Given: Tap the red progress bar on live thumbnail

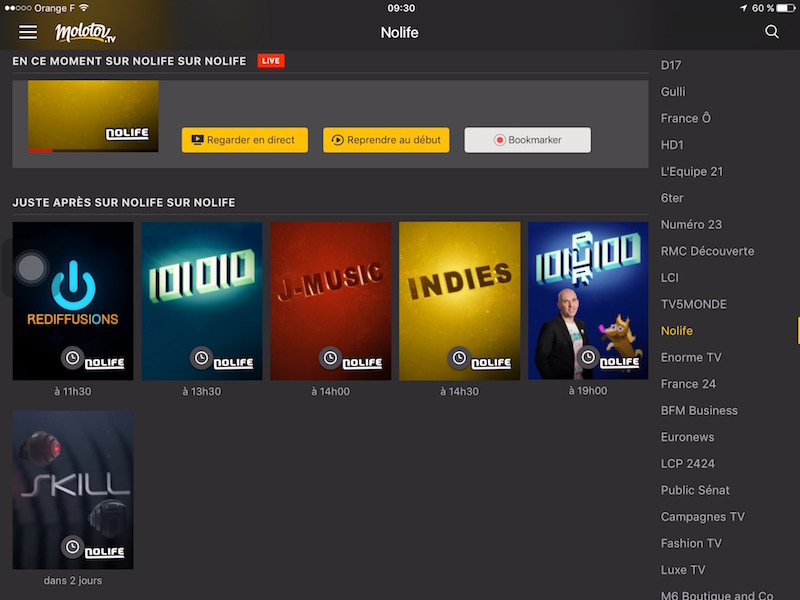Looking at the screenshot, I should point(40,151).
